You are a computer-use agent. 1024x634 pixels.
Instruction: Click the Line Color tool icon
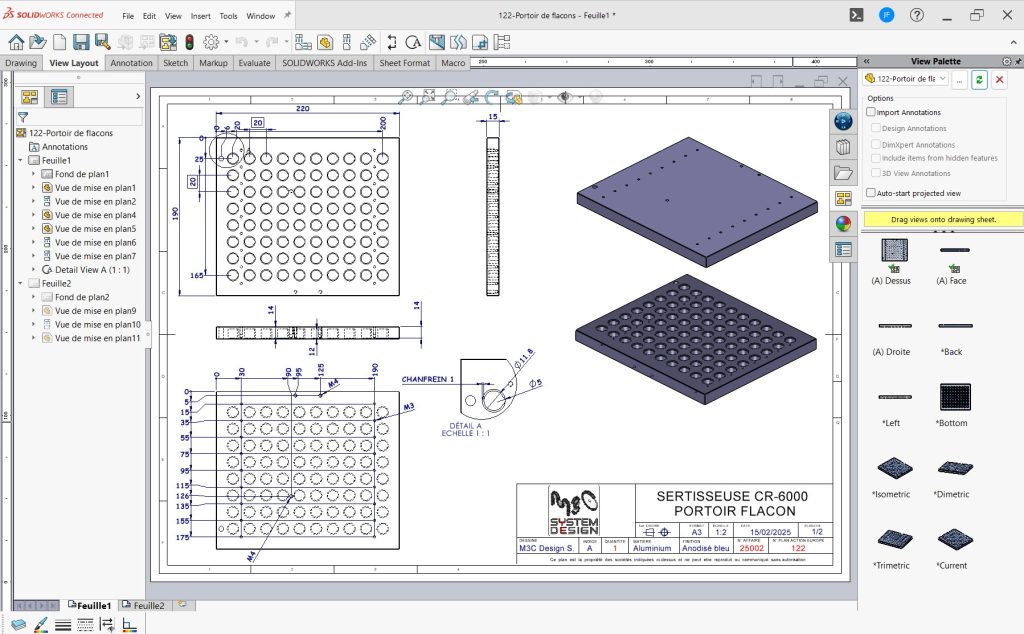40,625
